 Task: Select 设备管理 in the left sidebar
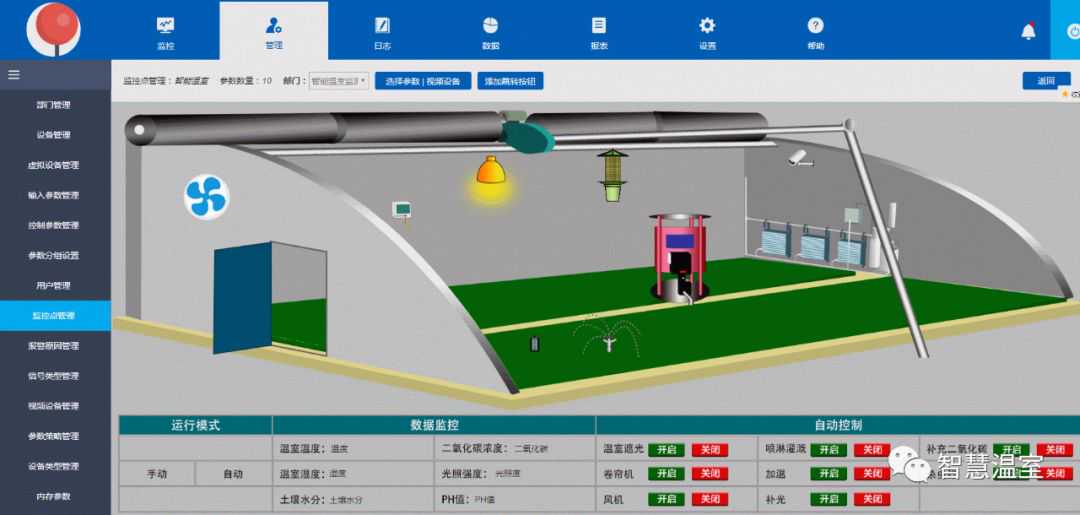54,135
